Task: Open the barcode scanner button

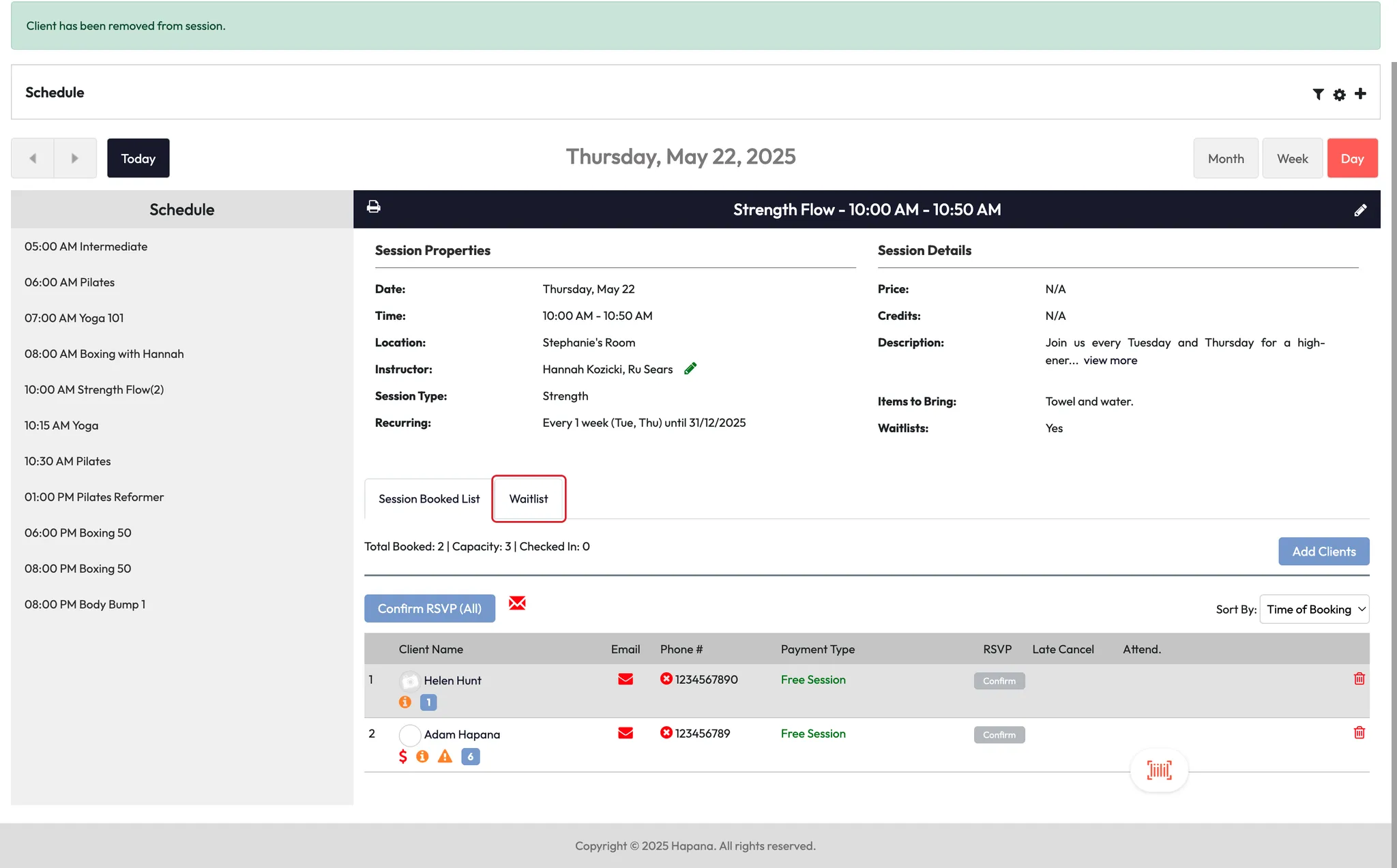Action: pyautogui.click(x=1159, y=770)
